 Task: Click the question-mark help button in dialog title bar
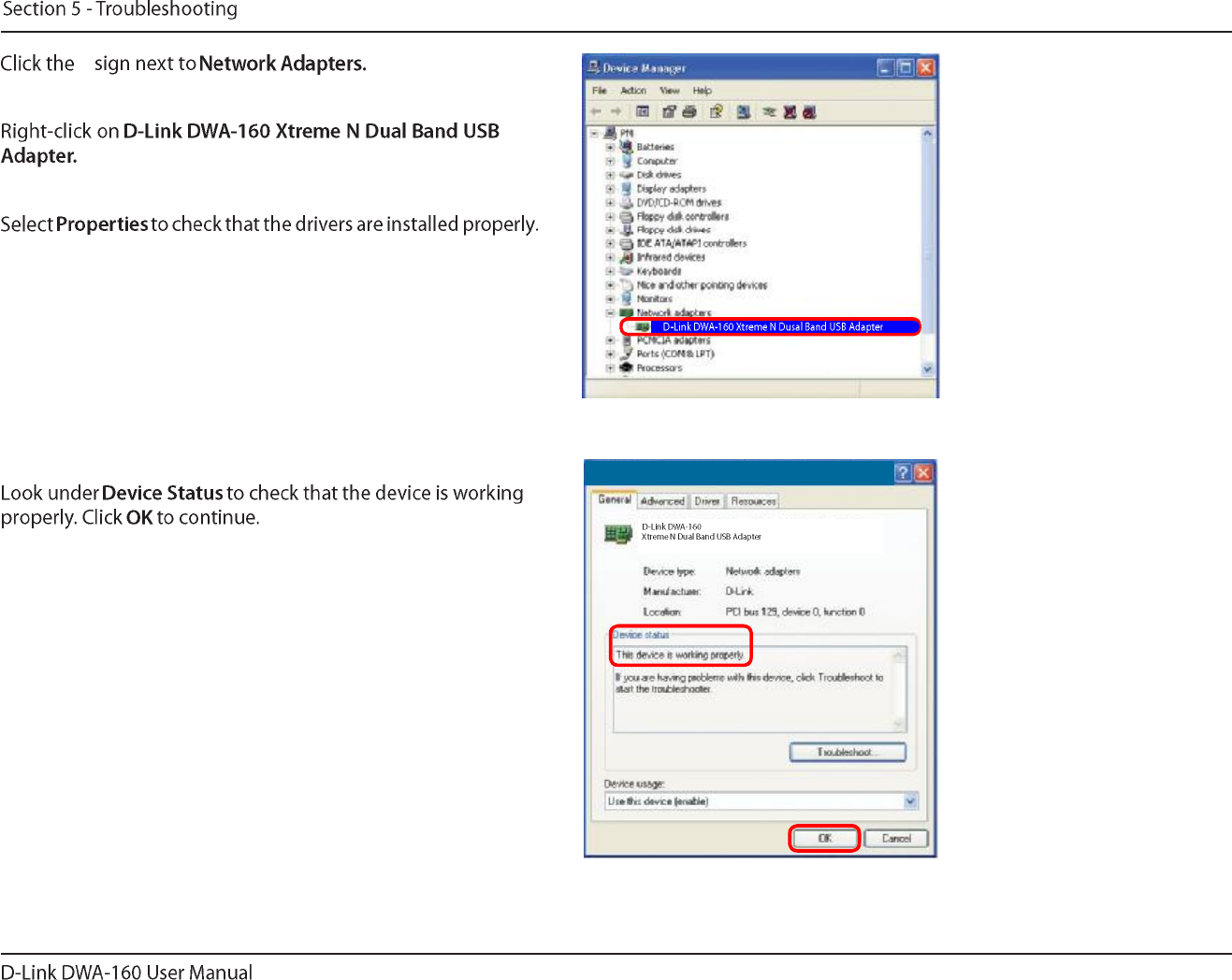point(903,472)
